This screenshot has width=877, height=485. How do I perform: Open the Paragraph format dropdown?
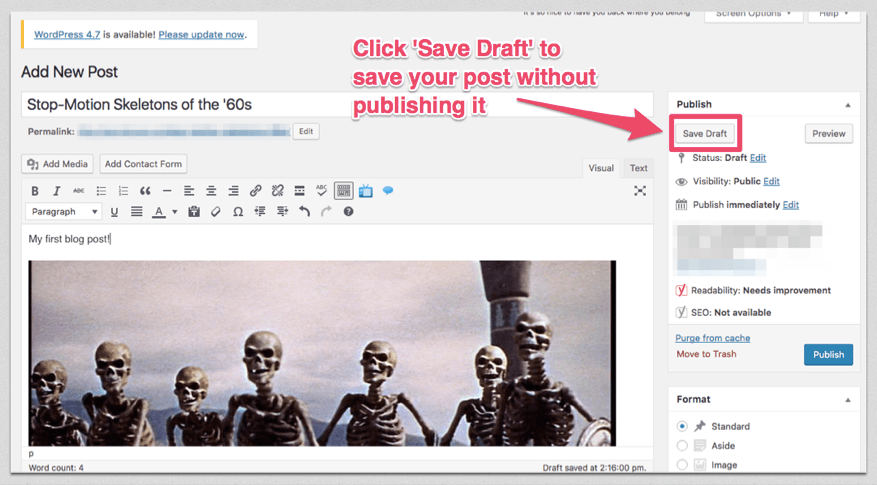tap(63, 211)
